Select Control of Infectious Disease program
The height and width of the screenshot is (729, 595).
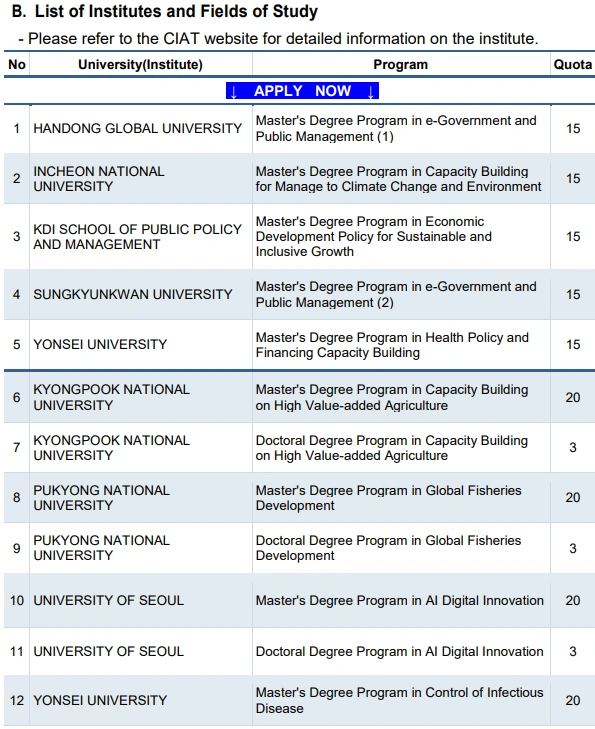coord(400,701)
